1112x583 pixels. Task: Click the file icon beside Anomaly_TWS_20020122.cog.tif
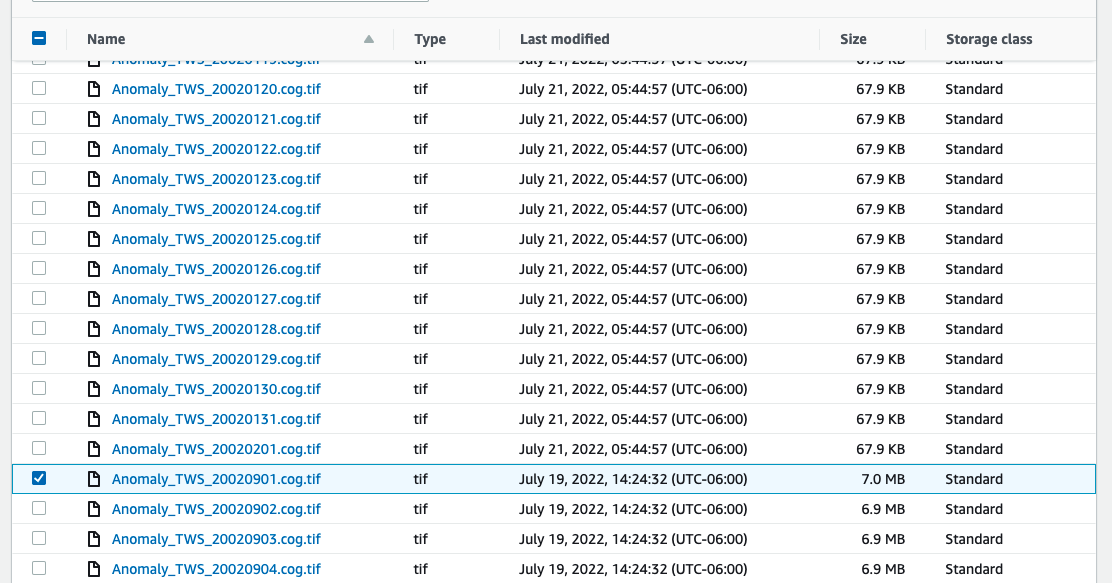coord(93,148)
